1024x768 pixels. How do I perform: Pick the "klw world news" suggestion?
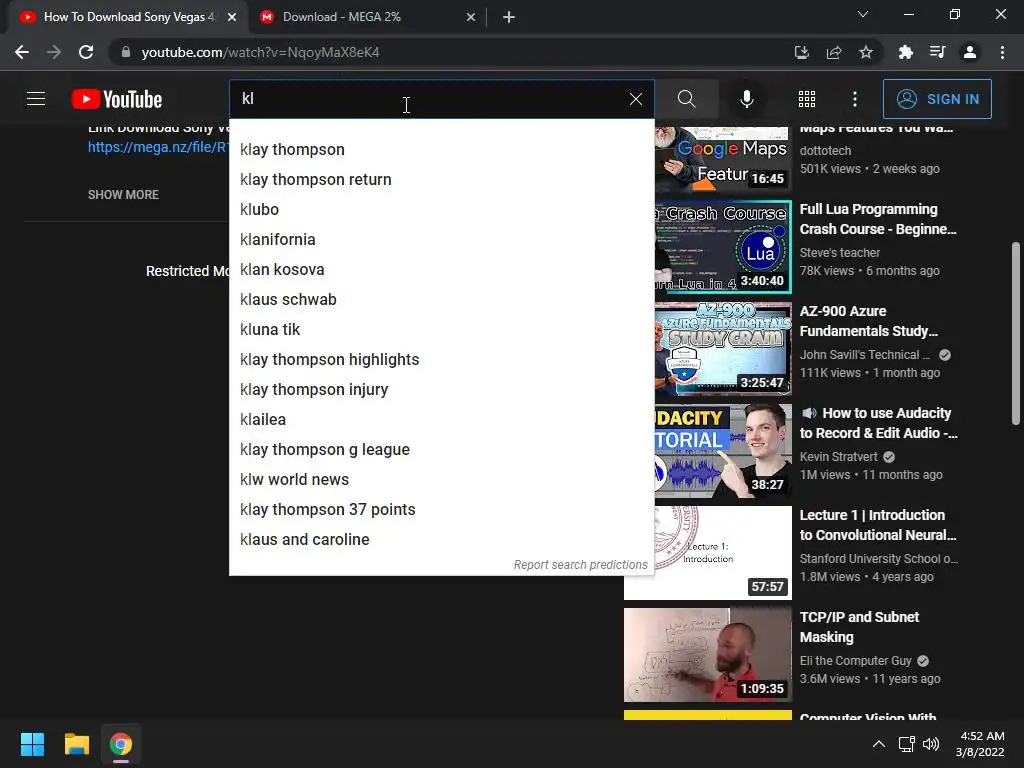point(441,480)
